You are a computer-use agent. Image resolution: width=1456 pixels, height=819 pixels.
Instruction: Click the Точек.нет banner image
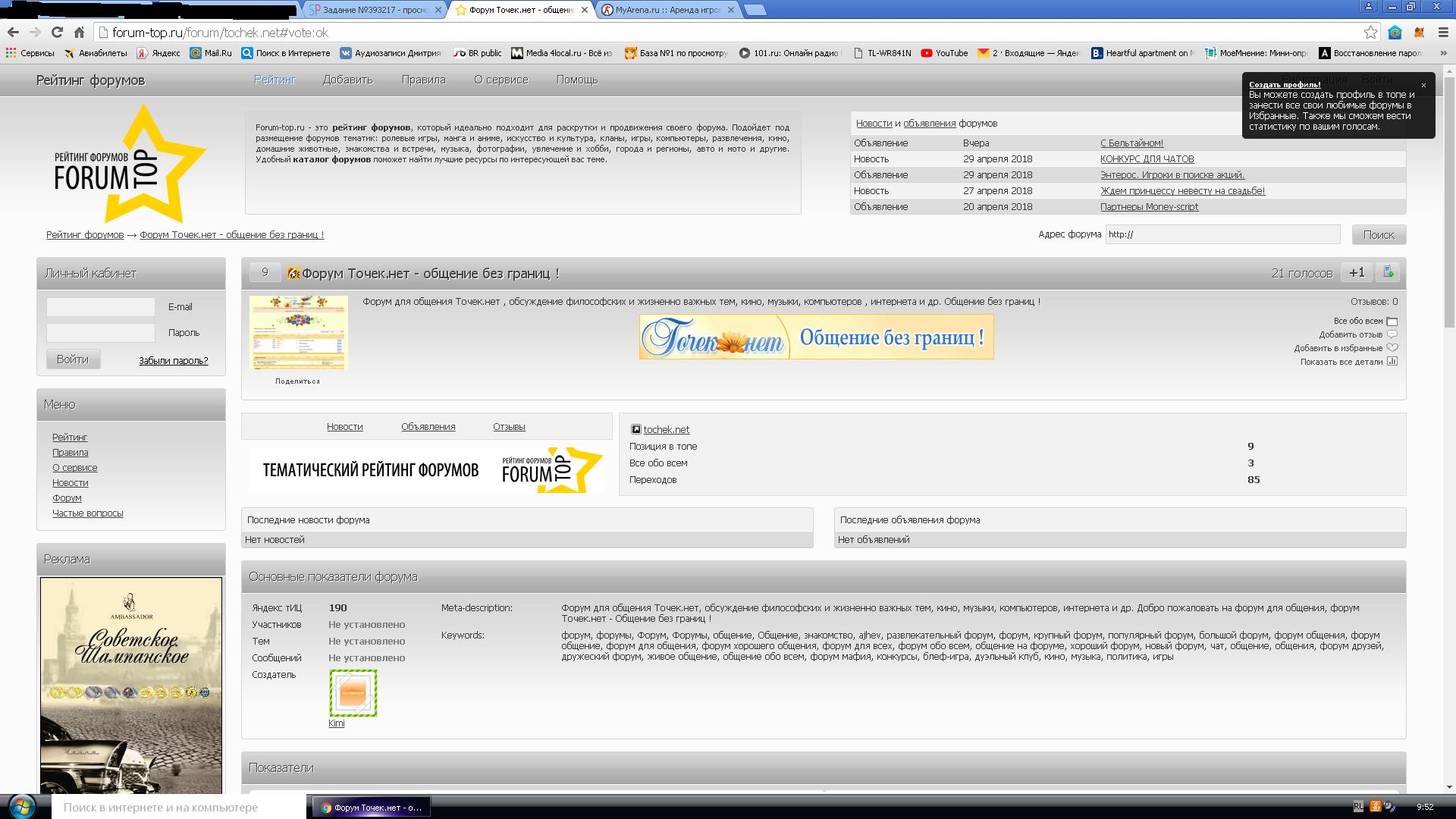pos(816,337)
